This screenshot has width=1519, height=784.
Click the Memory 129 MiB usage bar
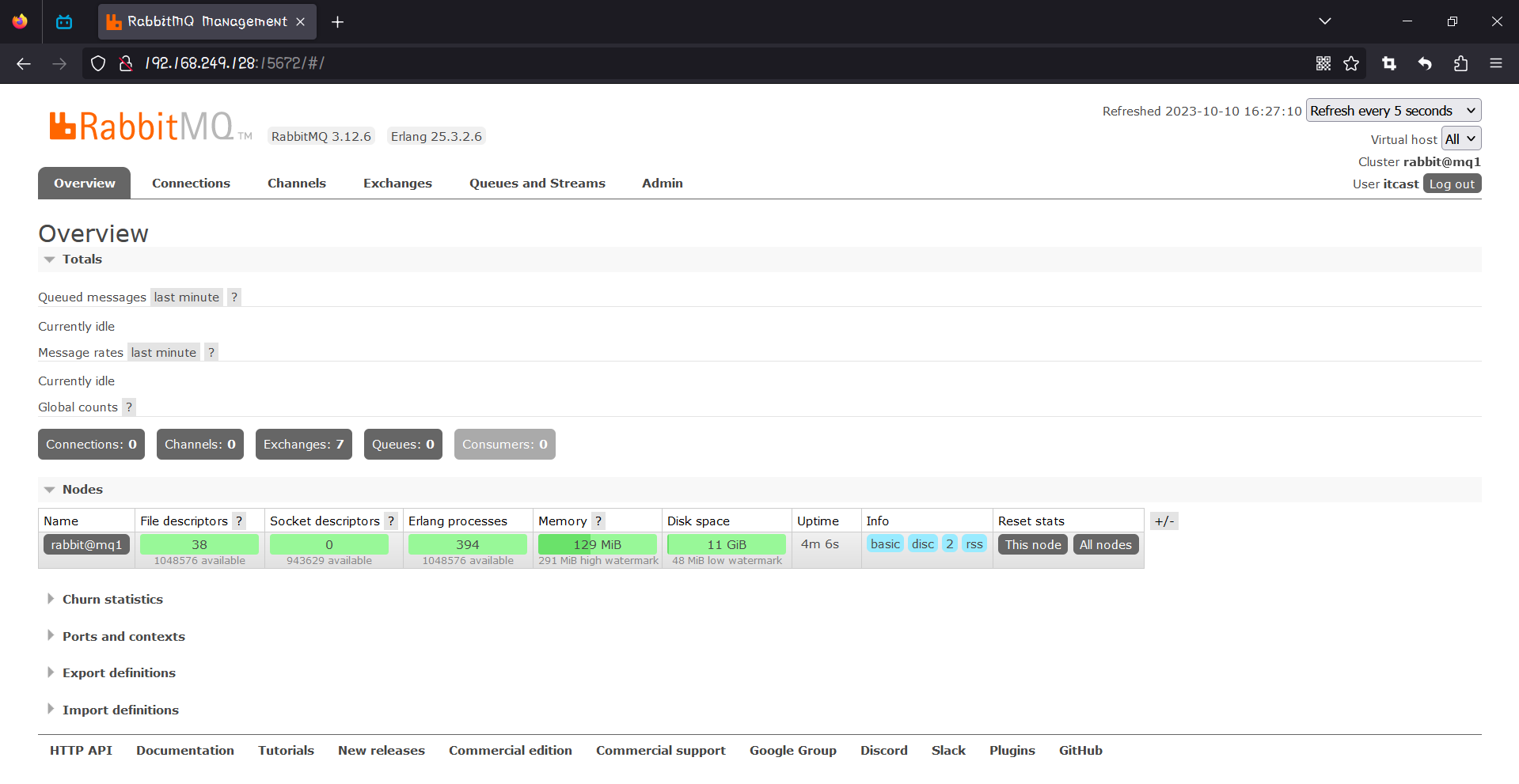tap(598, 544)
